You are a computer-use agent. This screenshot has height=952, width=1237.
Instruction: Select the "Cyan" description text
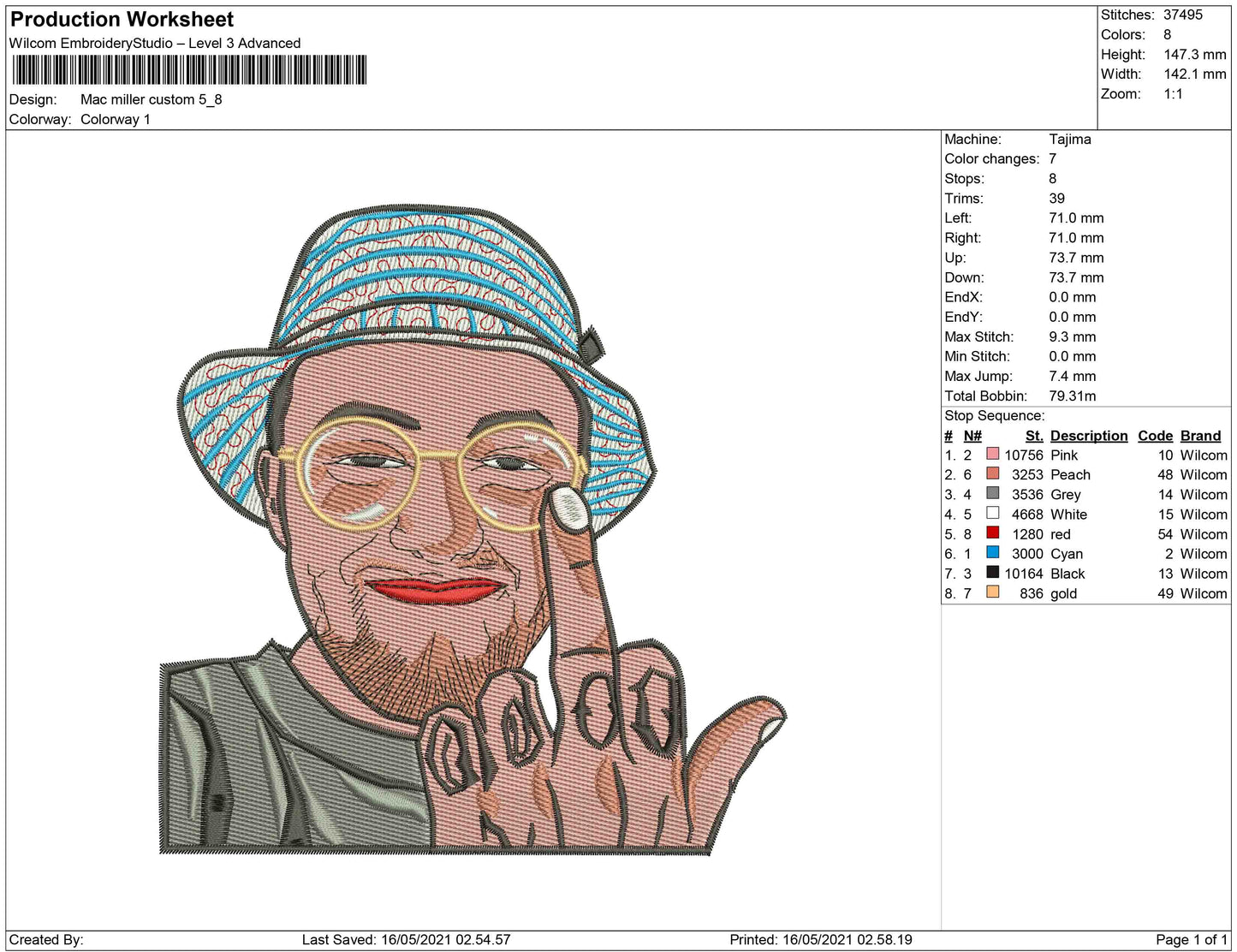click(x=1067, y=553)
